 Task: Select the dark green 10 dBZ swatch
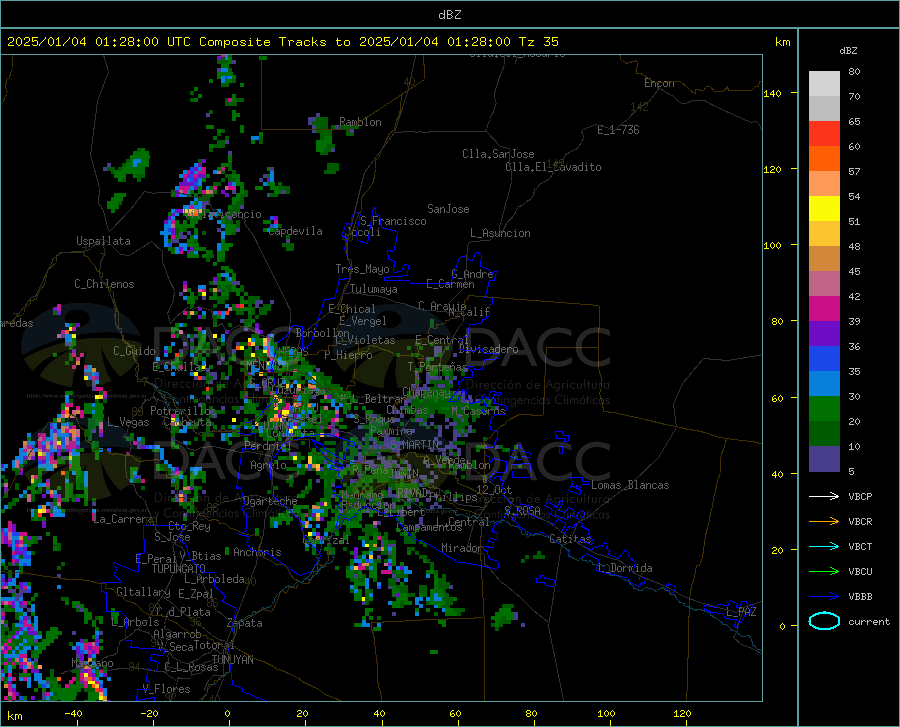(824, 434)
